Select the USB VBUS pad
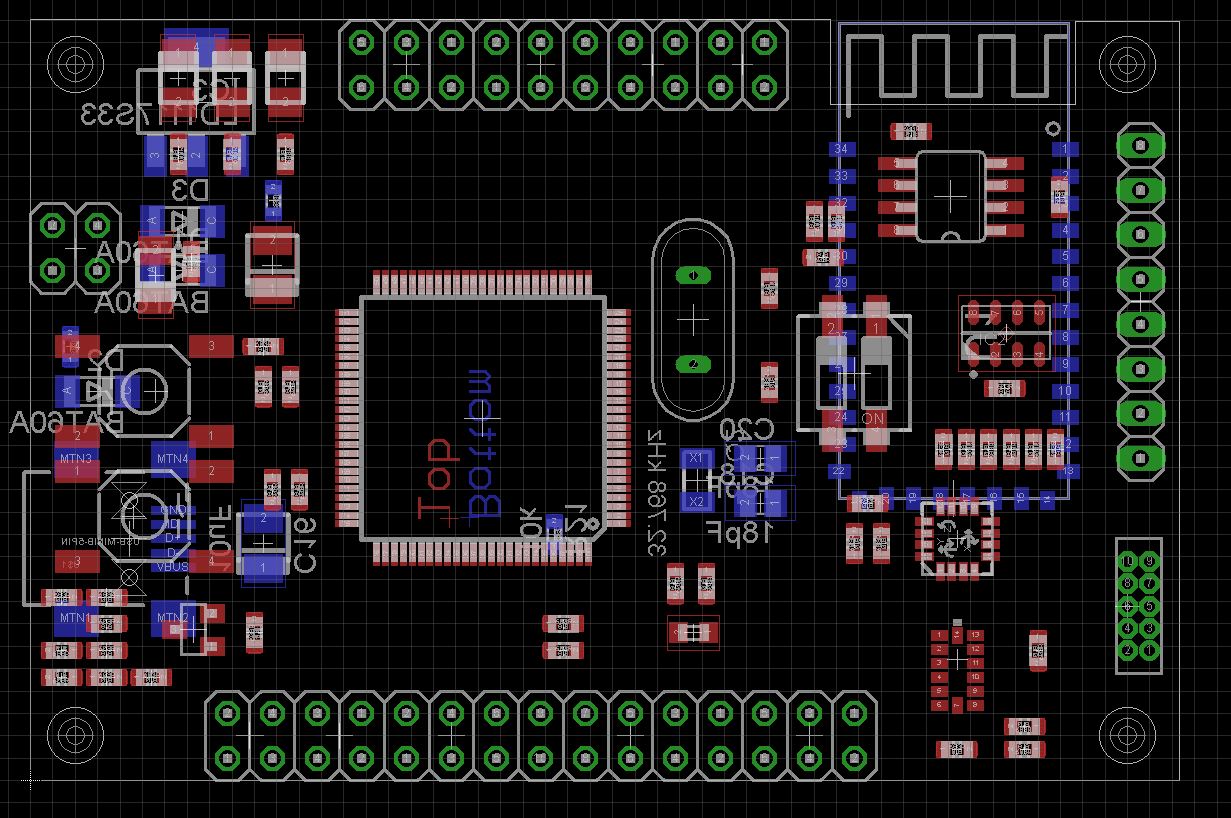 click(x=173, y=566)
